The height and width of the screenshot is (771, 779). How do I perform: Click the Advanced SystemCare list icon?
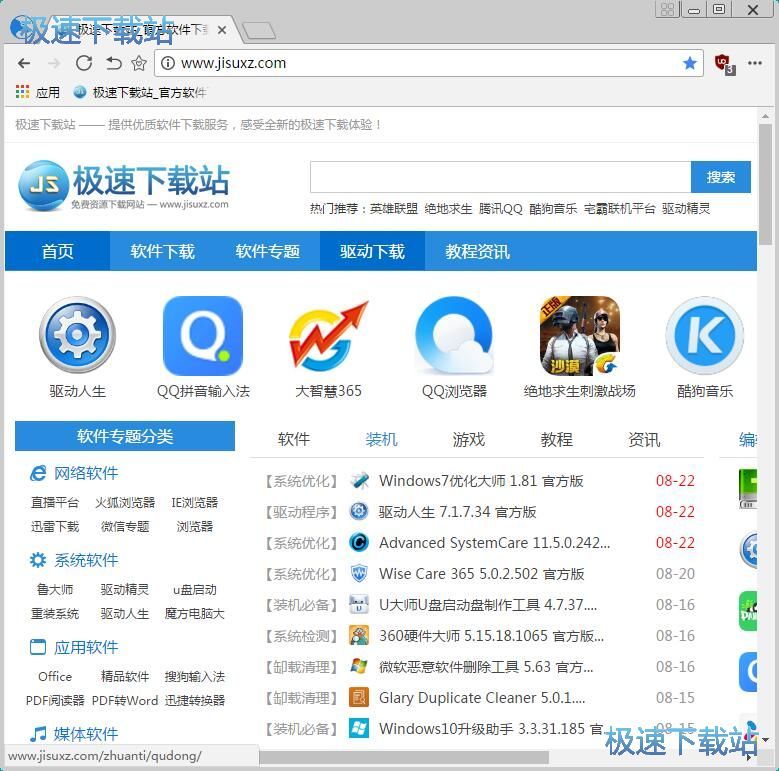(x=359, y=542)
